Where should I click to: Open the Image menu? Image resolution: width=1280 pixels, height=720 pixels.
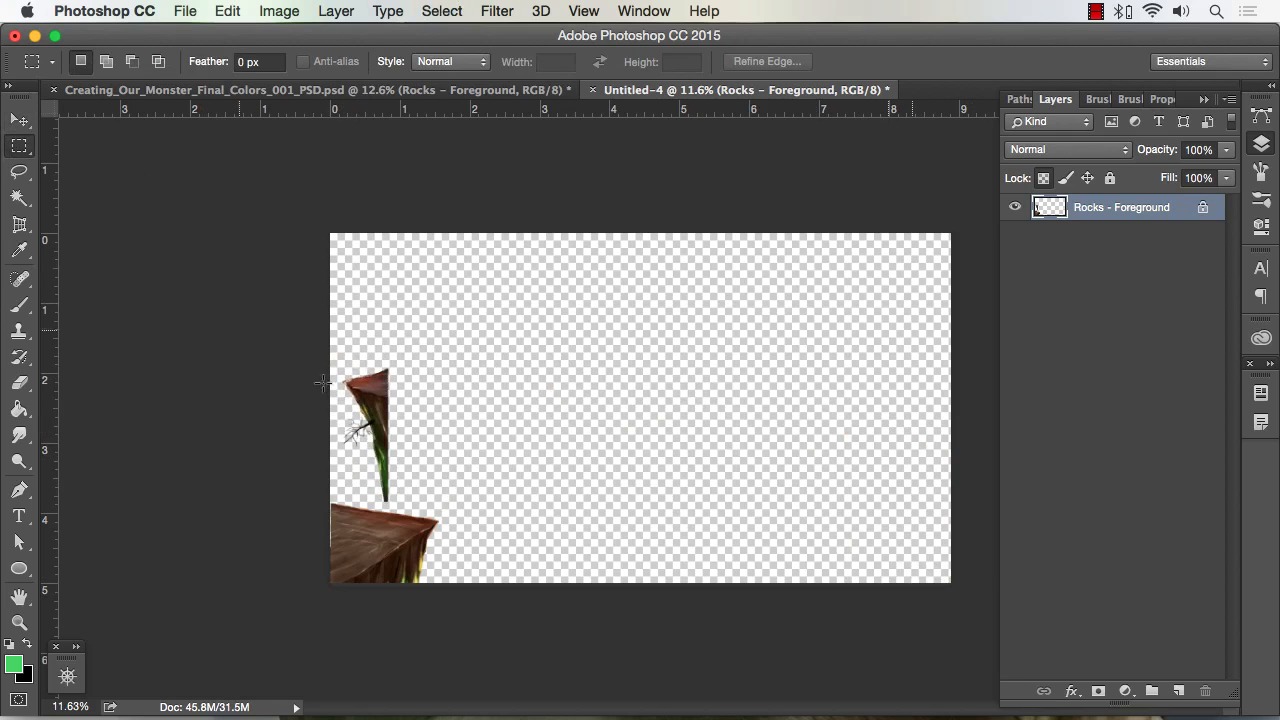tap(279, 11)
